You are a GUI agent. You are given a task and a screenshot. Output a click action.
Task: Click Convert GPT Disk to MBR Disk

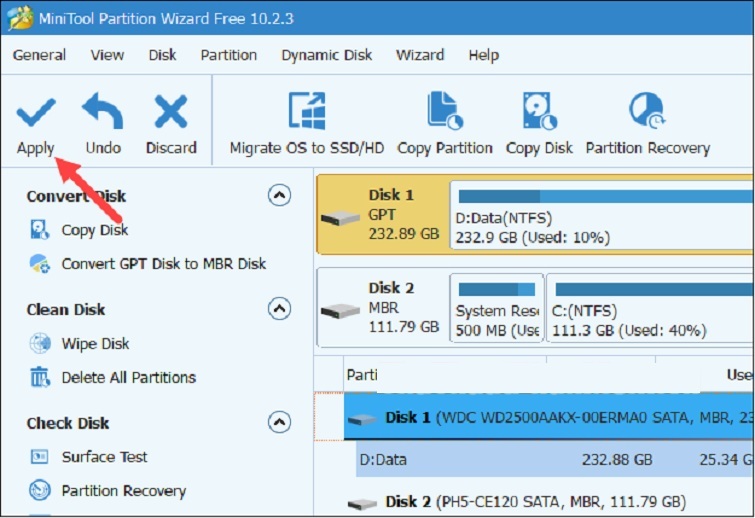163,264
